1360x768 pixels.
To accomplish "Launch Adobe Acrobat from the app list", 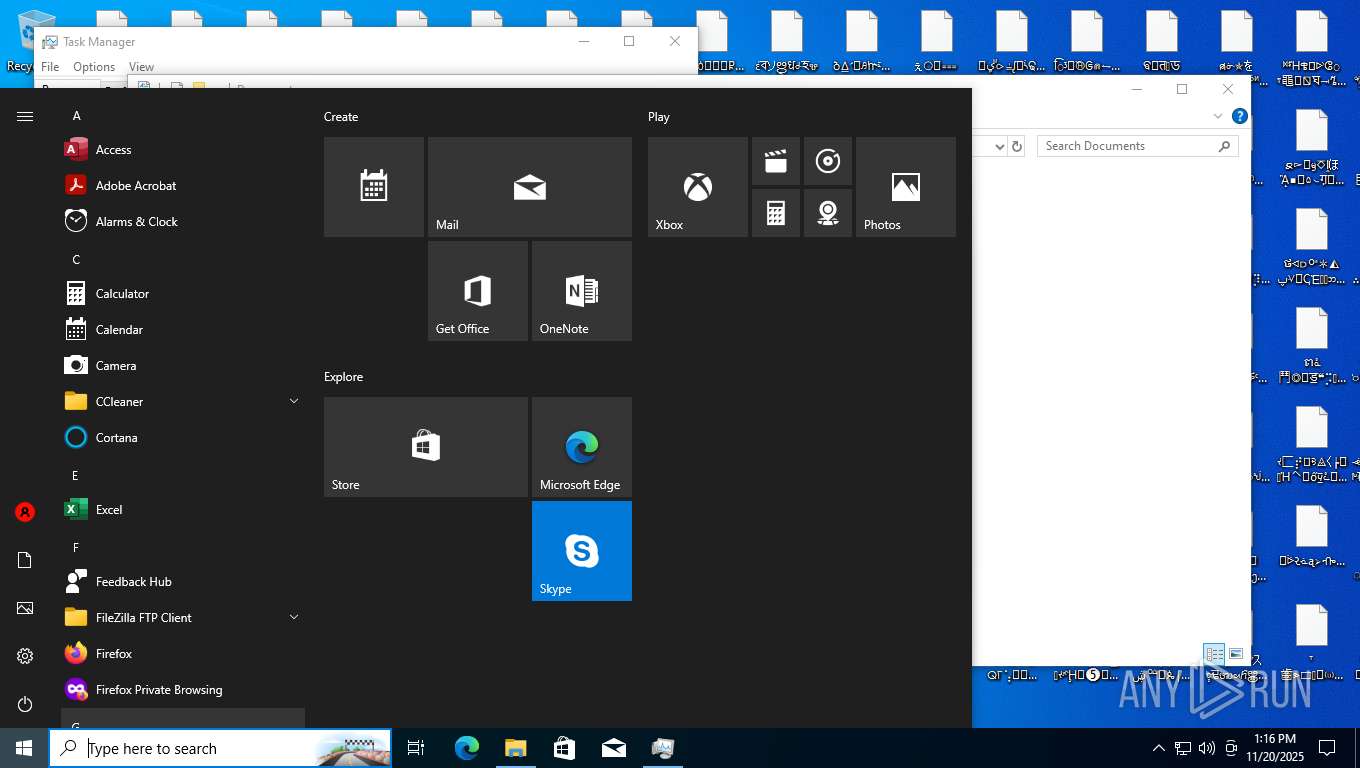I will click(183, 186).
